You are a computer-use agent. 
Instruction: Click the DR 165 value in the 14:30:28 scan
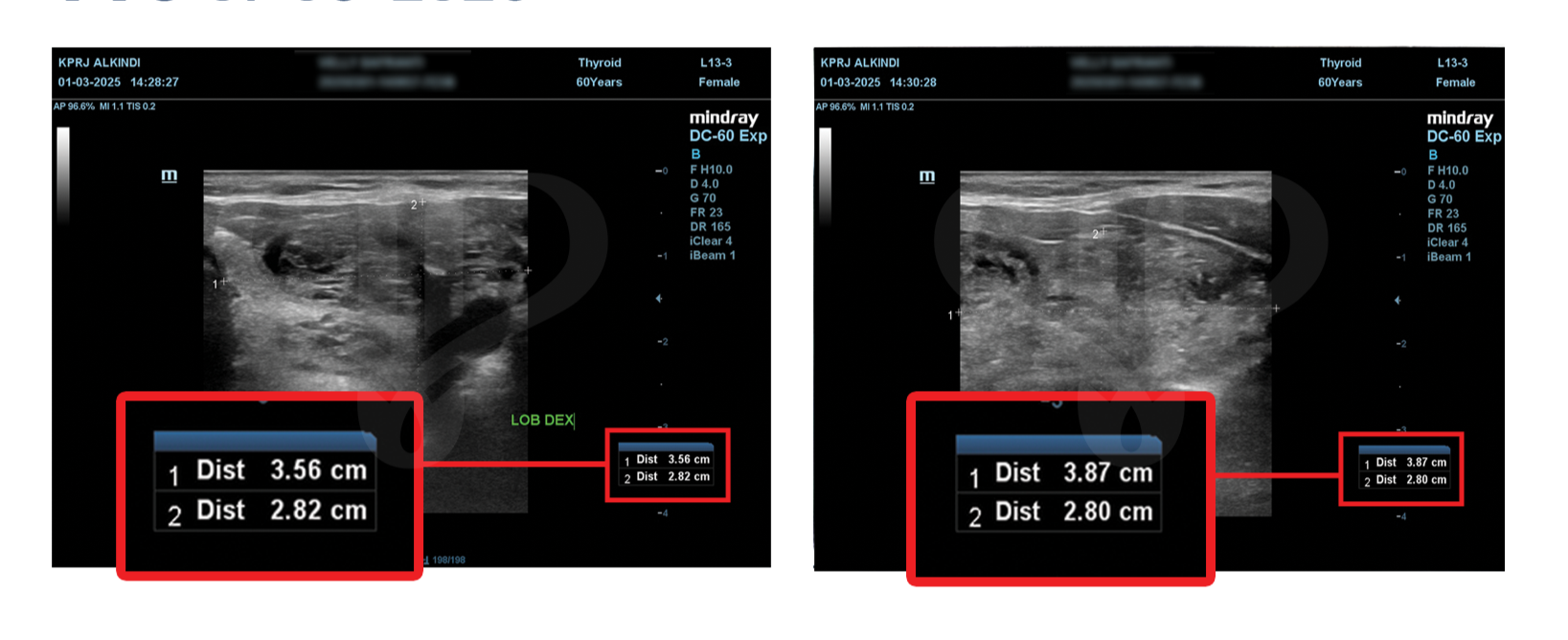point(1446,228)
